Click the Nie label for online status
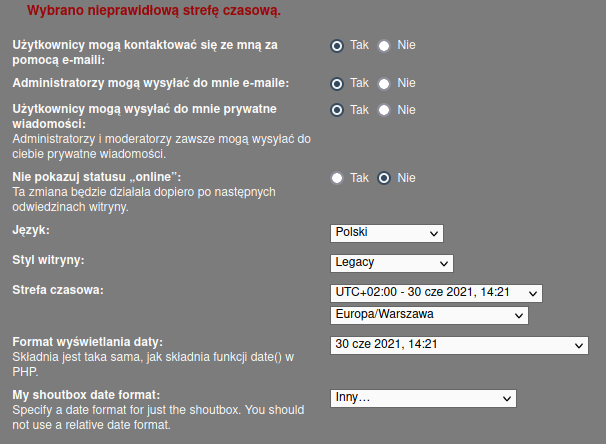This screenshot has width=606, height=444. [x=407, y=178]
